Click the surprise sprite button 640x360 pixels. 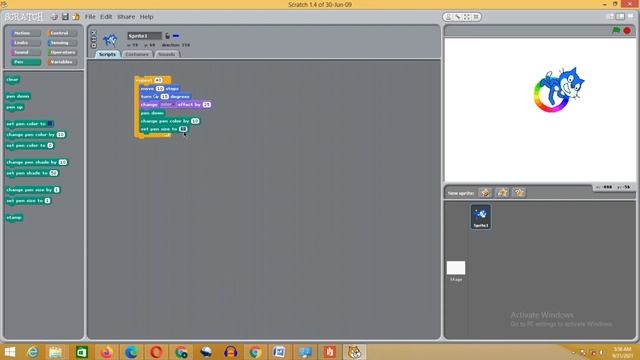pyautogui.click(x=519, y=193)
